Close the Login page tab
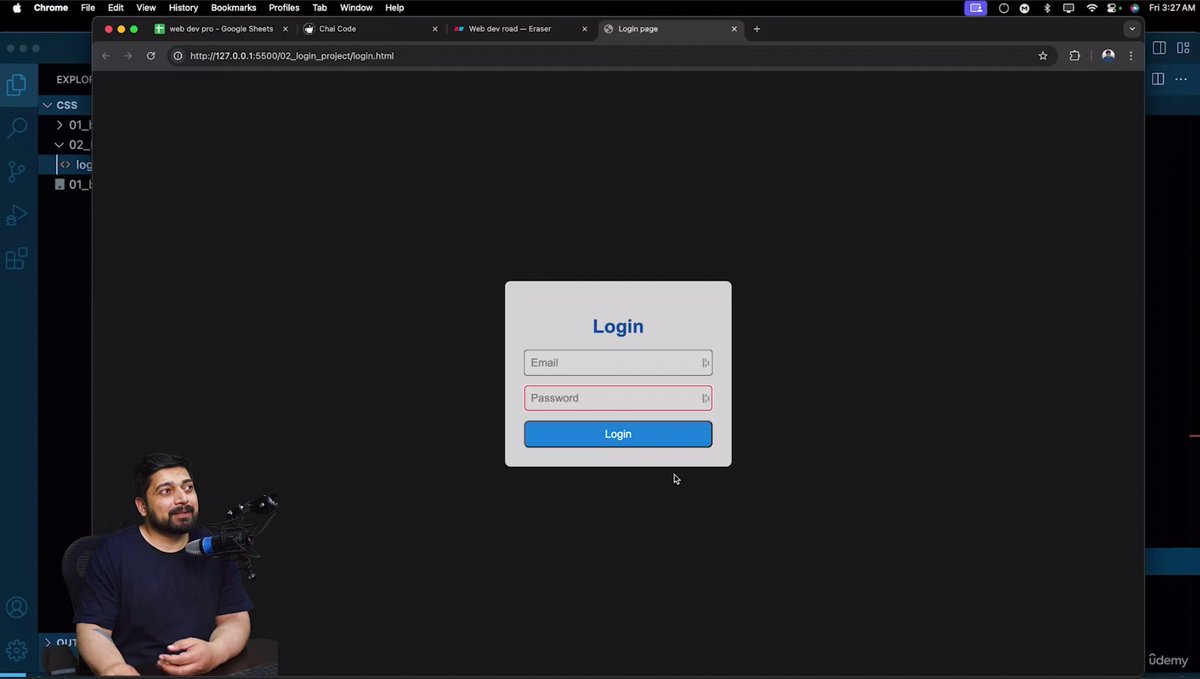1200x679 pixels. click(x=734, y=29)
